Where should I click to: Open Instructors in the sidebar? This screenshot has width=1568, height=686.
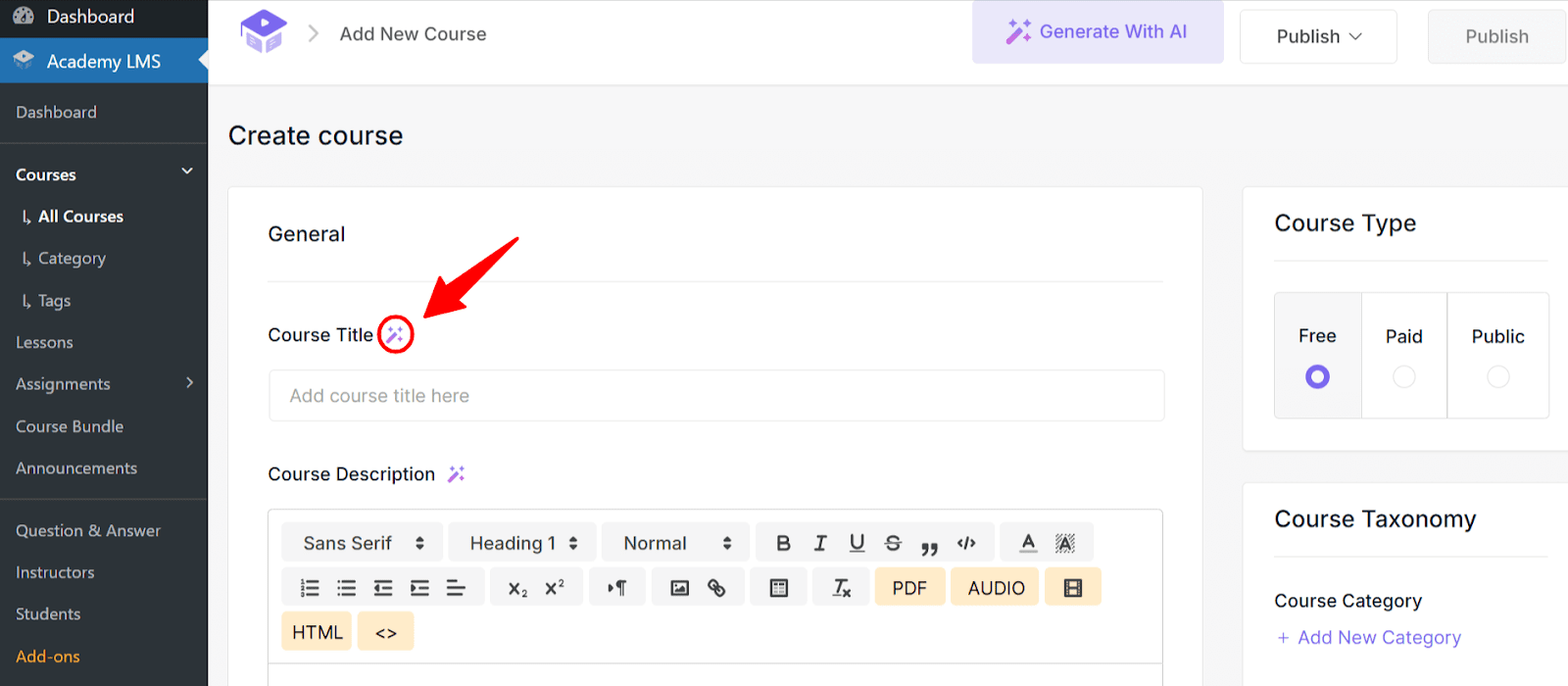click(x=55, y=572)
